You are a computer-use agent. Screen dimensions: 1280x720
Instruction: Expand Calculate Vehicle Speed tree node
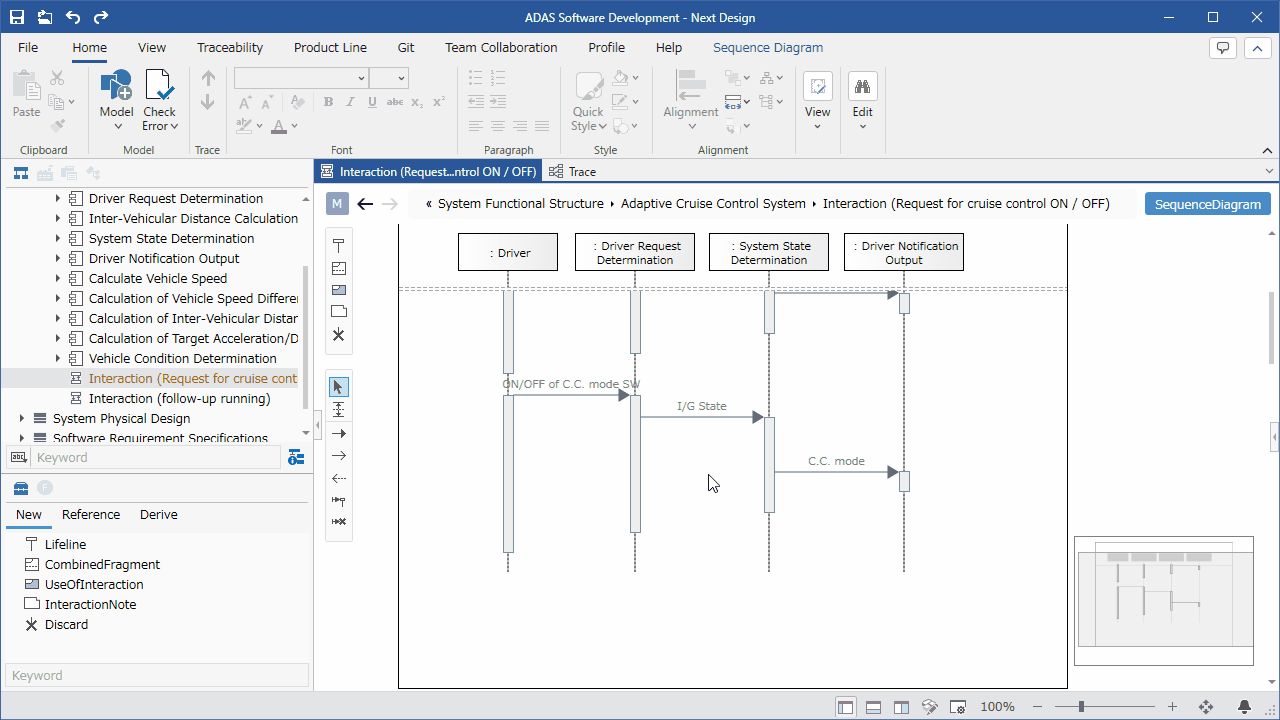click(58, 278)
